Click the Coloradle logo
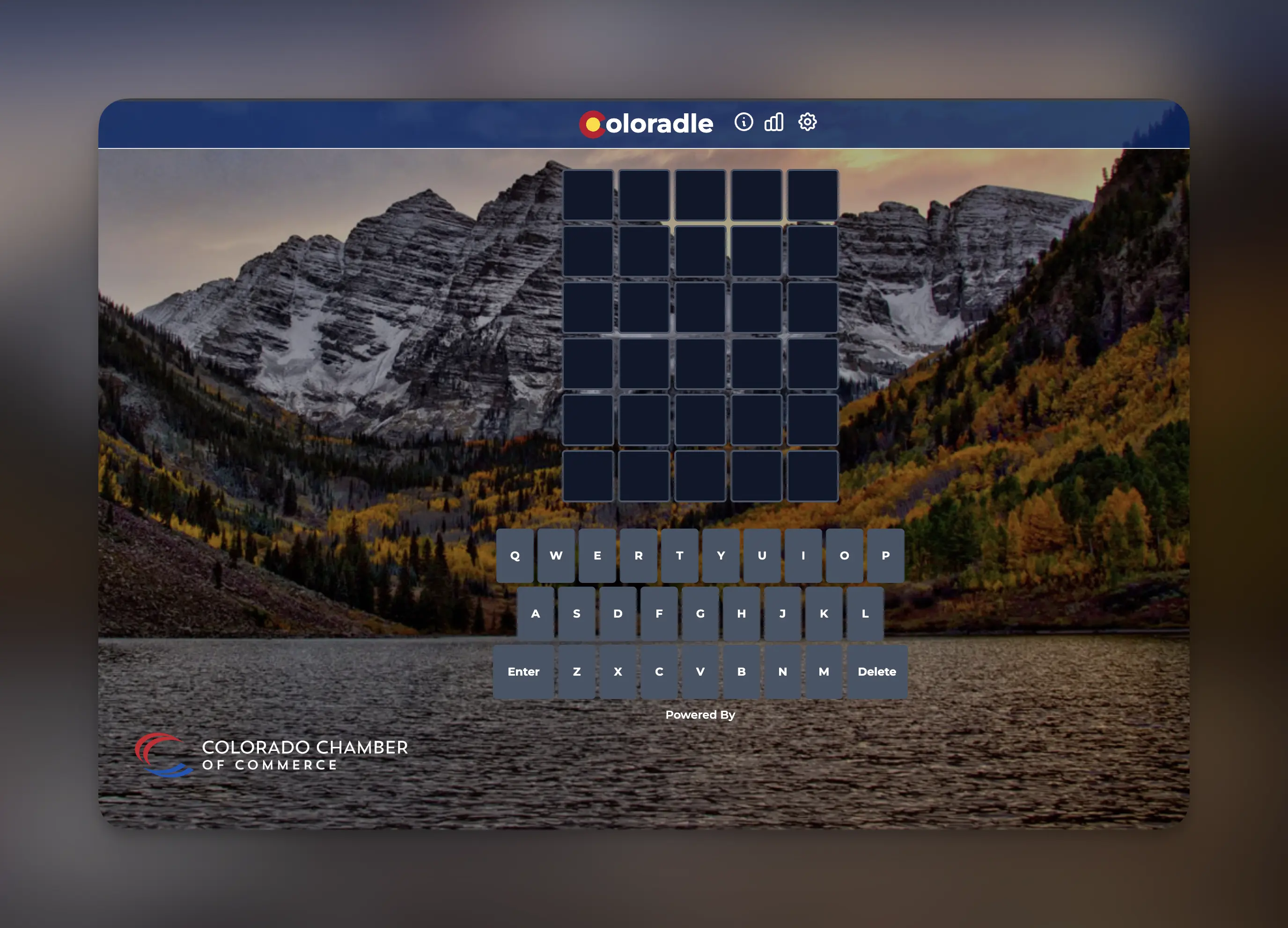The width and height of the screenshot is (1288, 928). 646,124
